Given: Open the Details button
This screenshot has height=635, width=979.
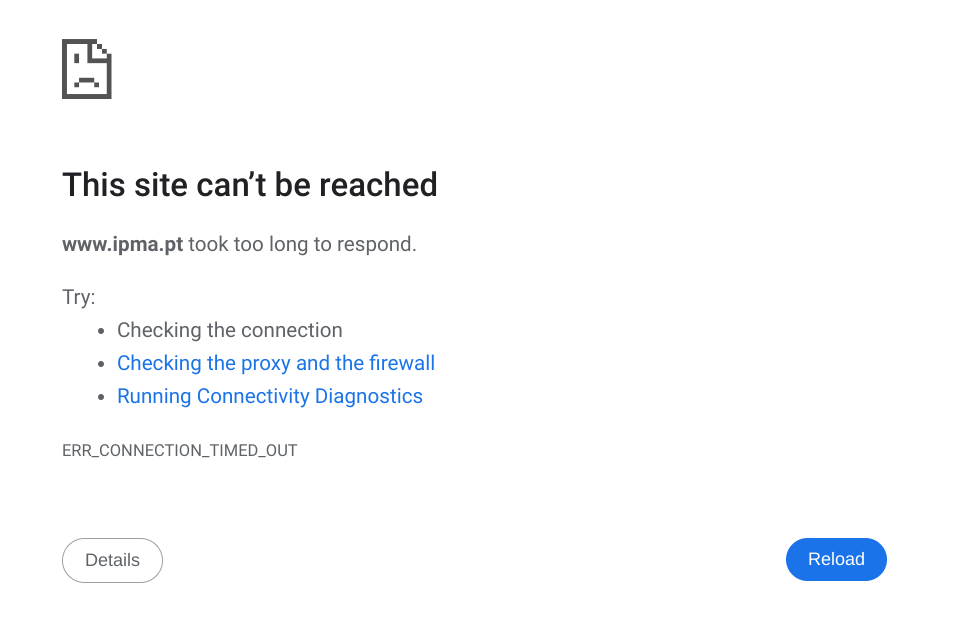Looking at the screenshot, I should point(112,560).
